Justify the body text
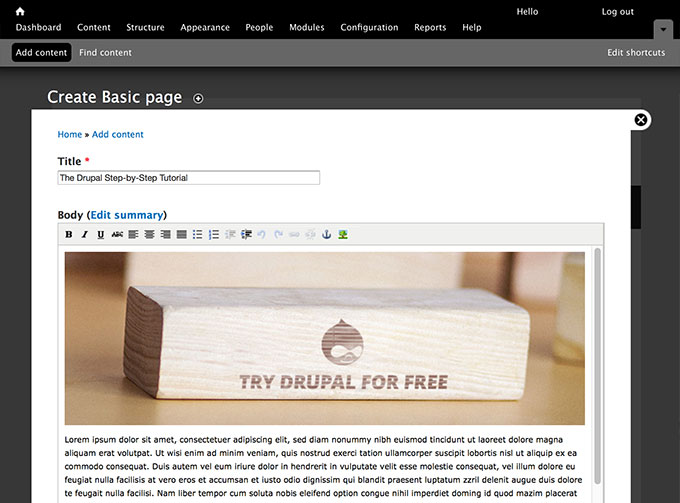Image resolution: width=680 pixels, height=503 pixels. pos(182,235)
